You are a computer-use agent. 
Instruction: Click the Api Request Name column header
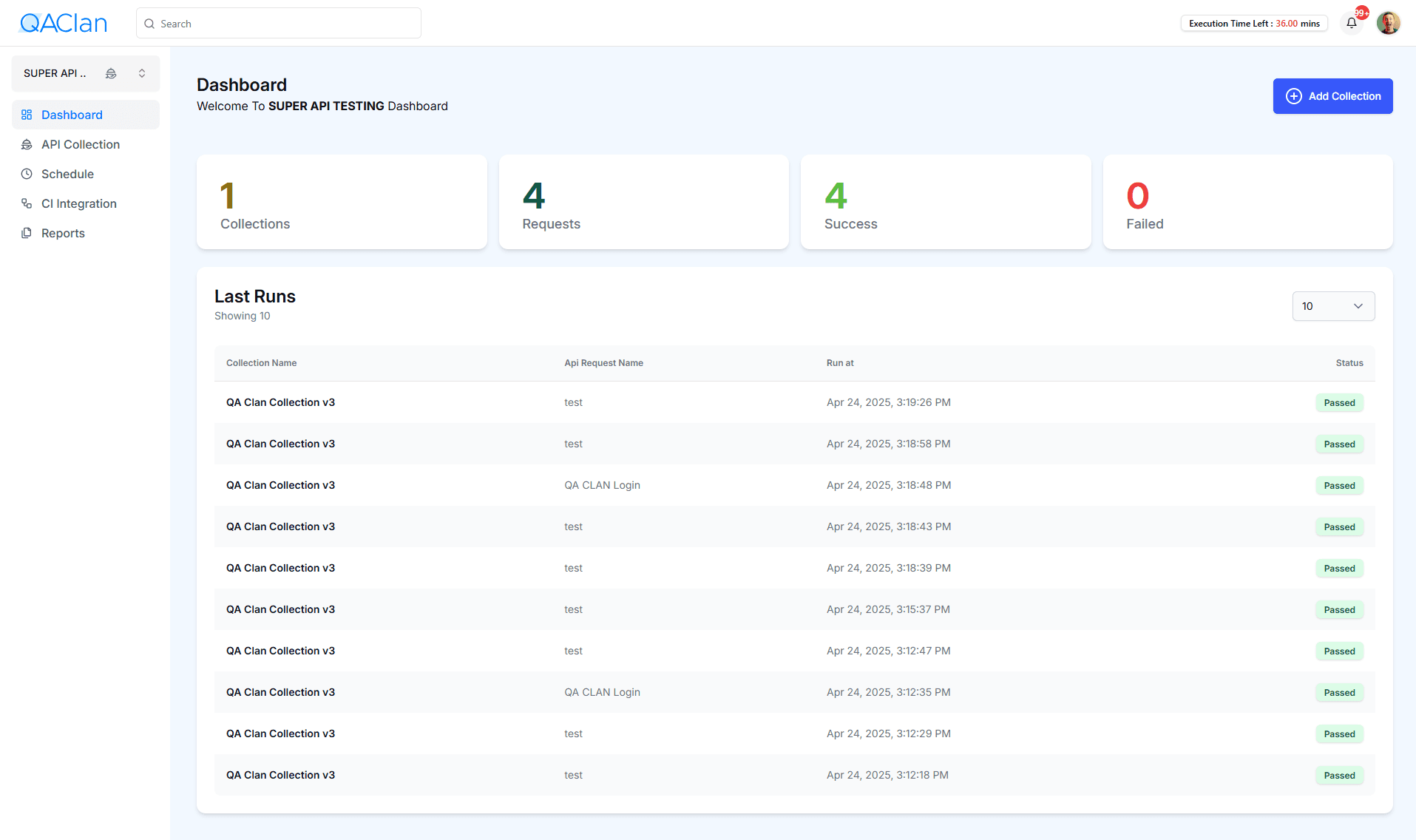coord(603,363)
